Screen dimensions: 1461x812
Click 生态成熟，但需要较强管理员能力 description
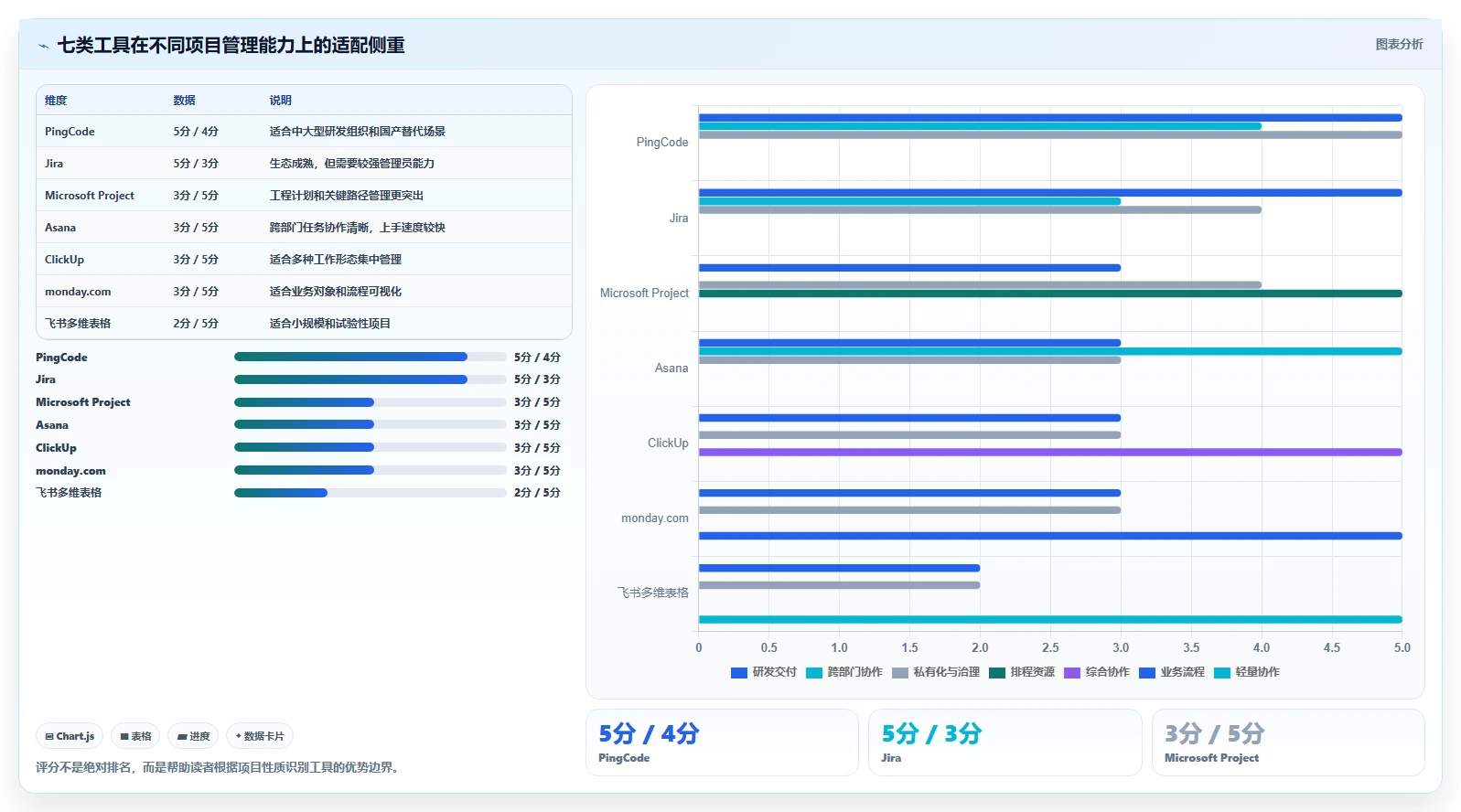click(351, 164)
